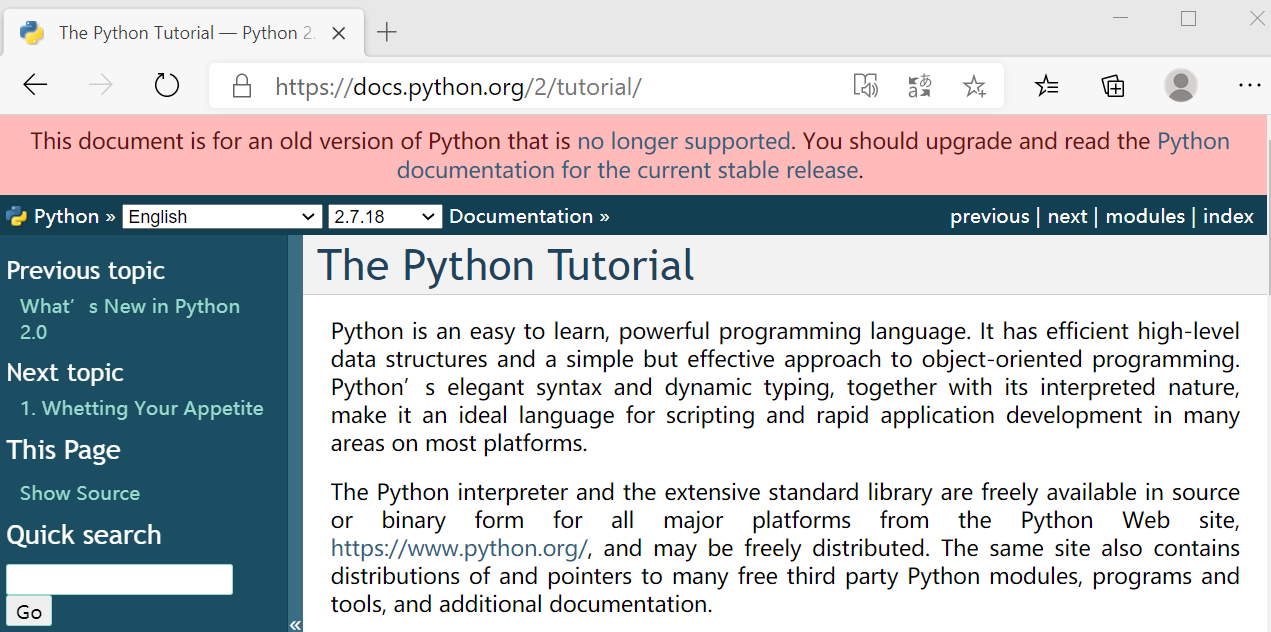Click the Documentation breadcrumb link
1271x632 pixels.
pyautogui.click(x=521, y=217)
